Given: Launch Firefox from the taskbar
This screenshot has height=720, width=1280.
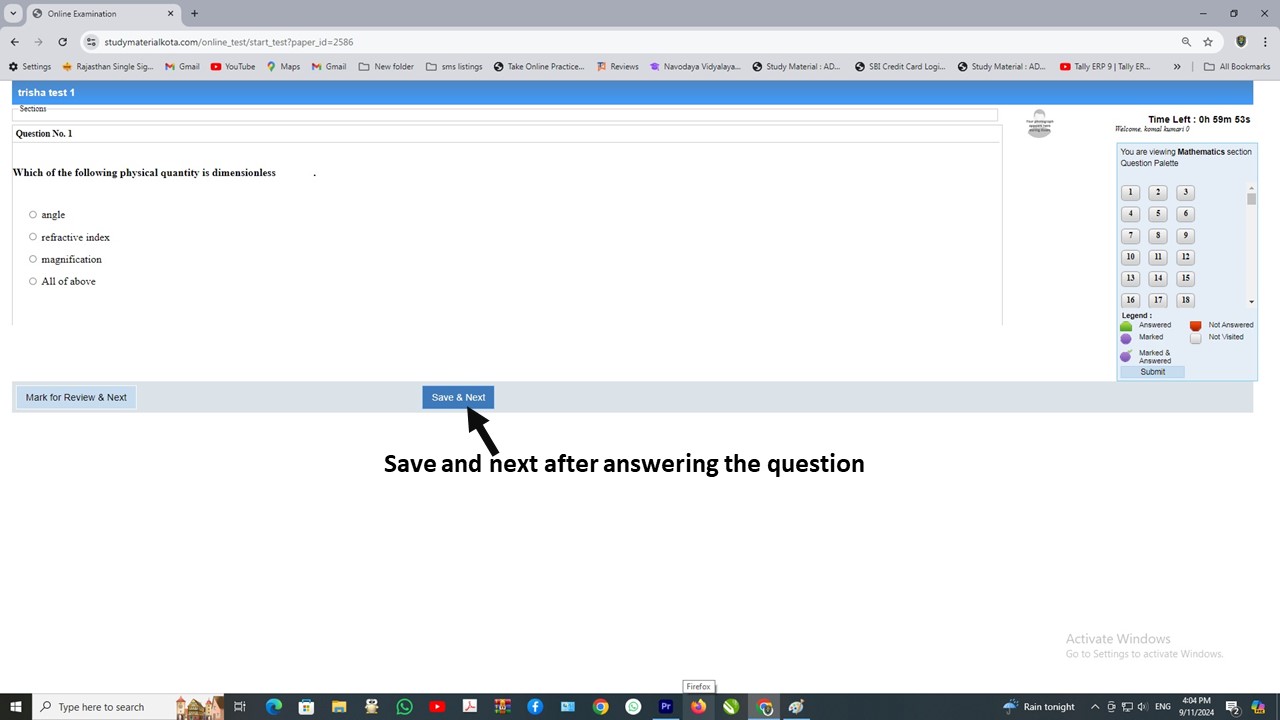Looking at the screenshot, I should pos(698,707).
